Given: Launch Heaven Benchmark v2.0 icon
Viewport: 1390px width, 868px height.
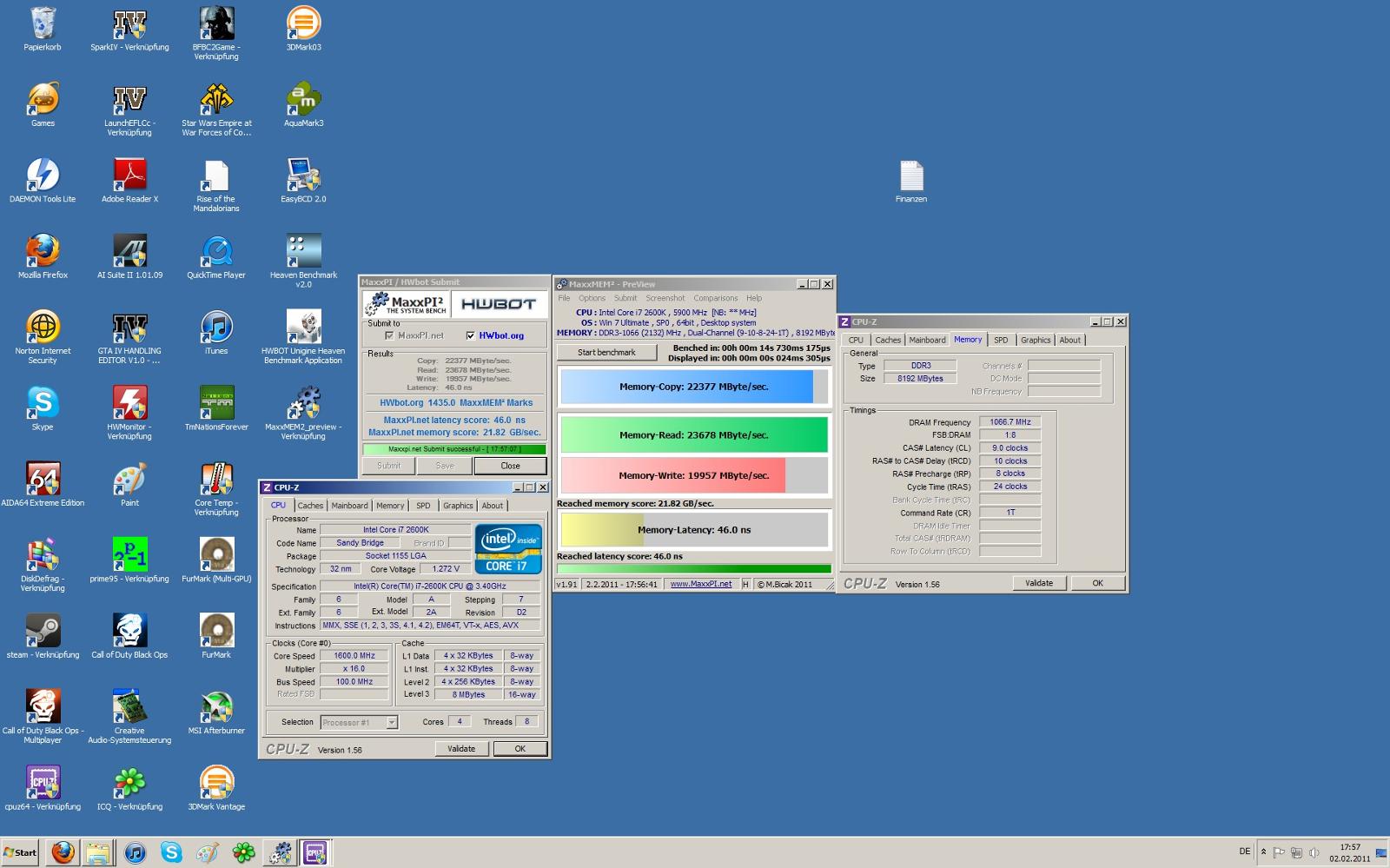Looking at the screenshot, I should 303,261.
